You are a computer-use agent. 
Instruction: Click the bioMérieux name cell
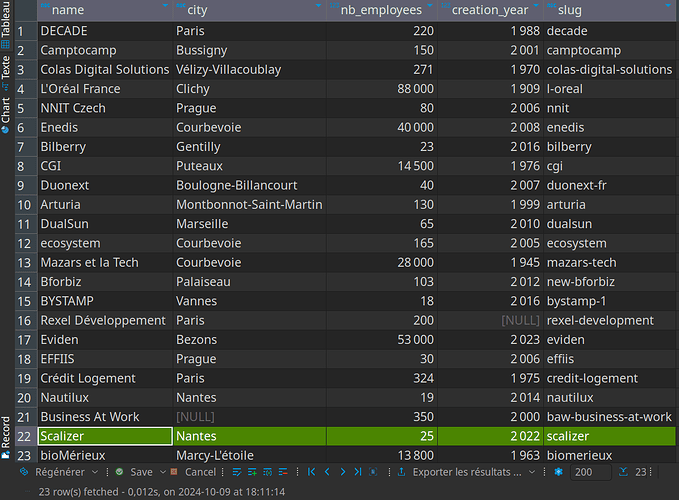click(x=105, y=455)
